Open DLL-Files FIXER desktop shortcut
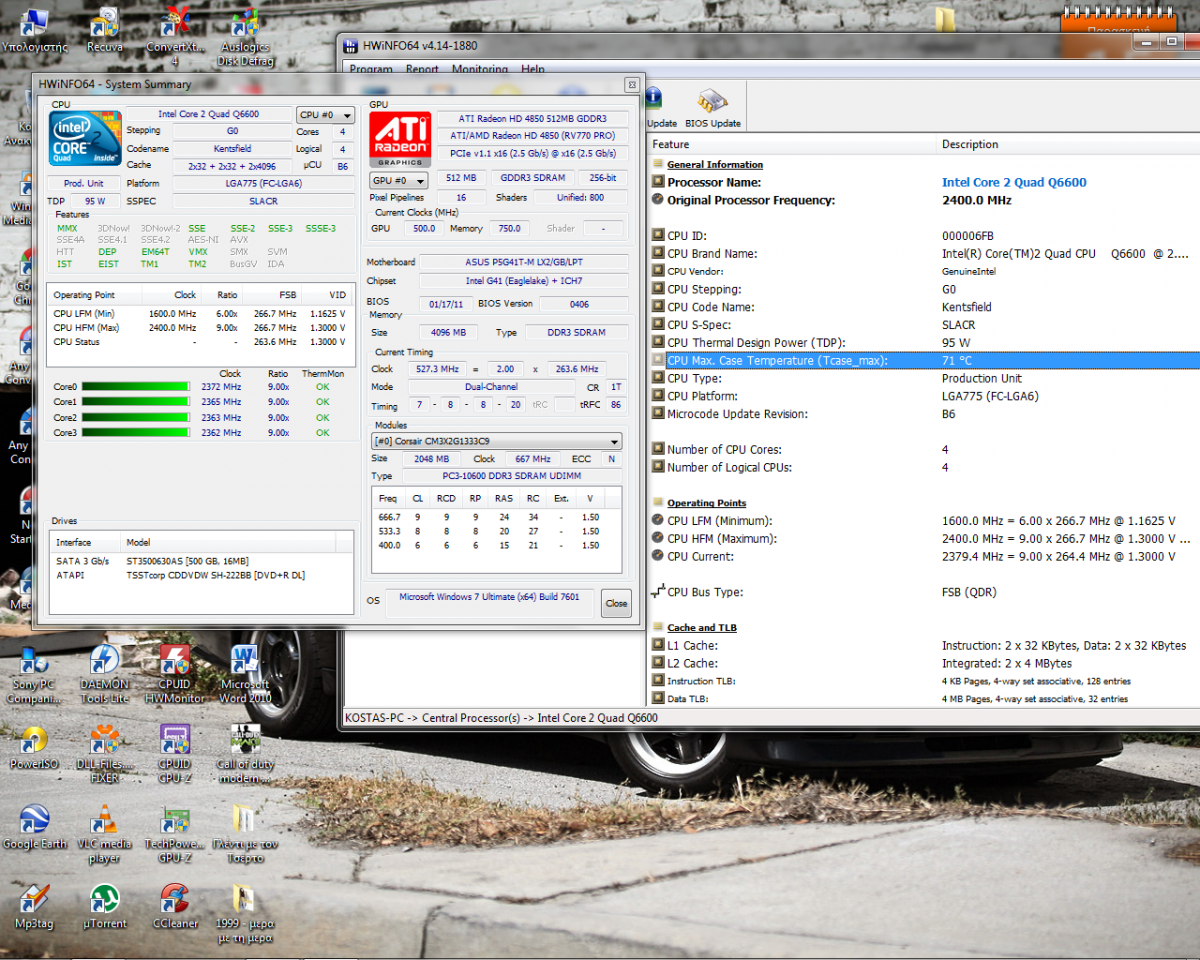 pyautogui.click(x=105, y=755)
